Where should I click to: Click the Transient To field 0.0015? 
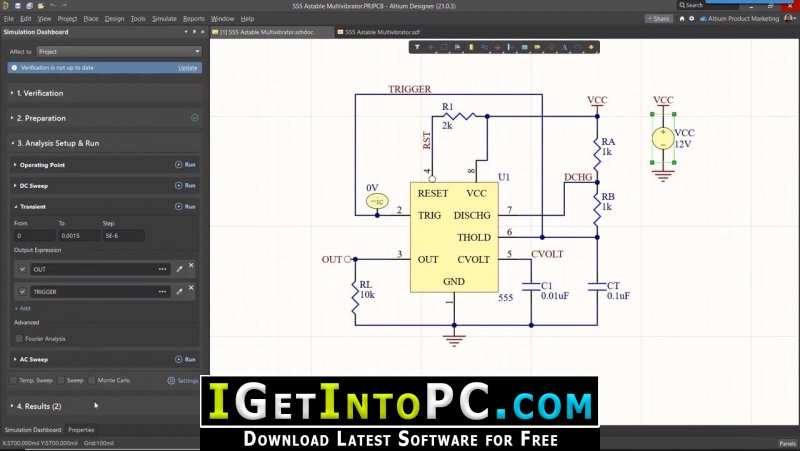click(79, 236)
